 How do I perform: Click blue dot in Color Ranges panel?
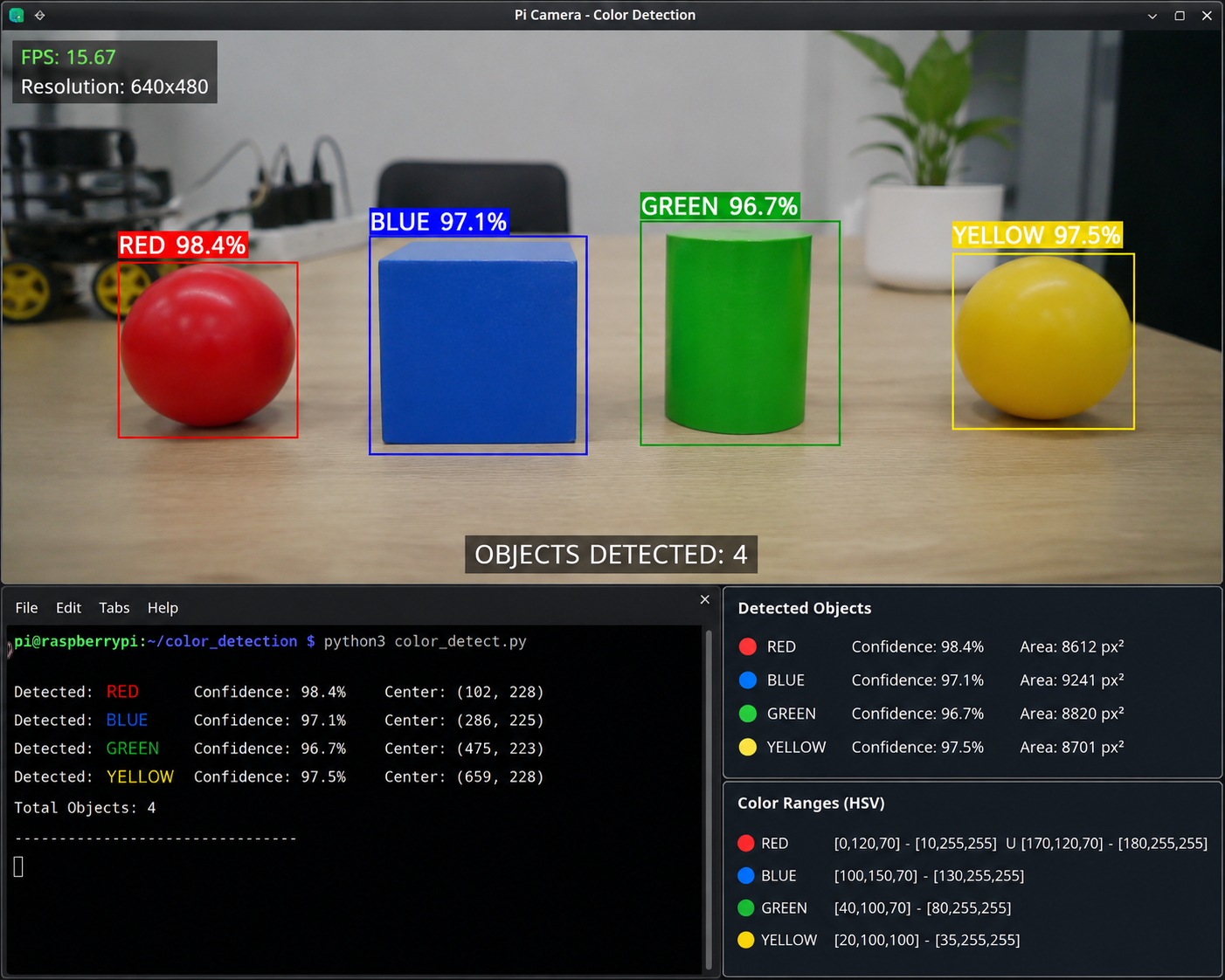pyautogui.click(x=745, y=875)
